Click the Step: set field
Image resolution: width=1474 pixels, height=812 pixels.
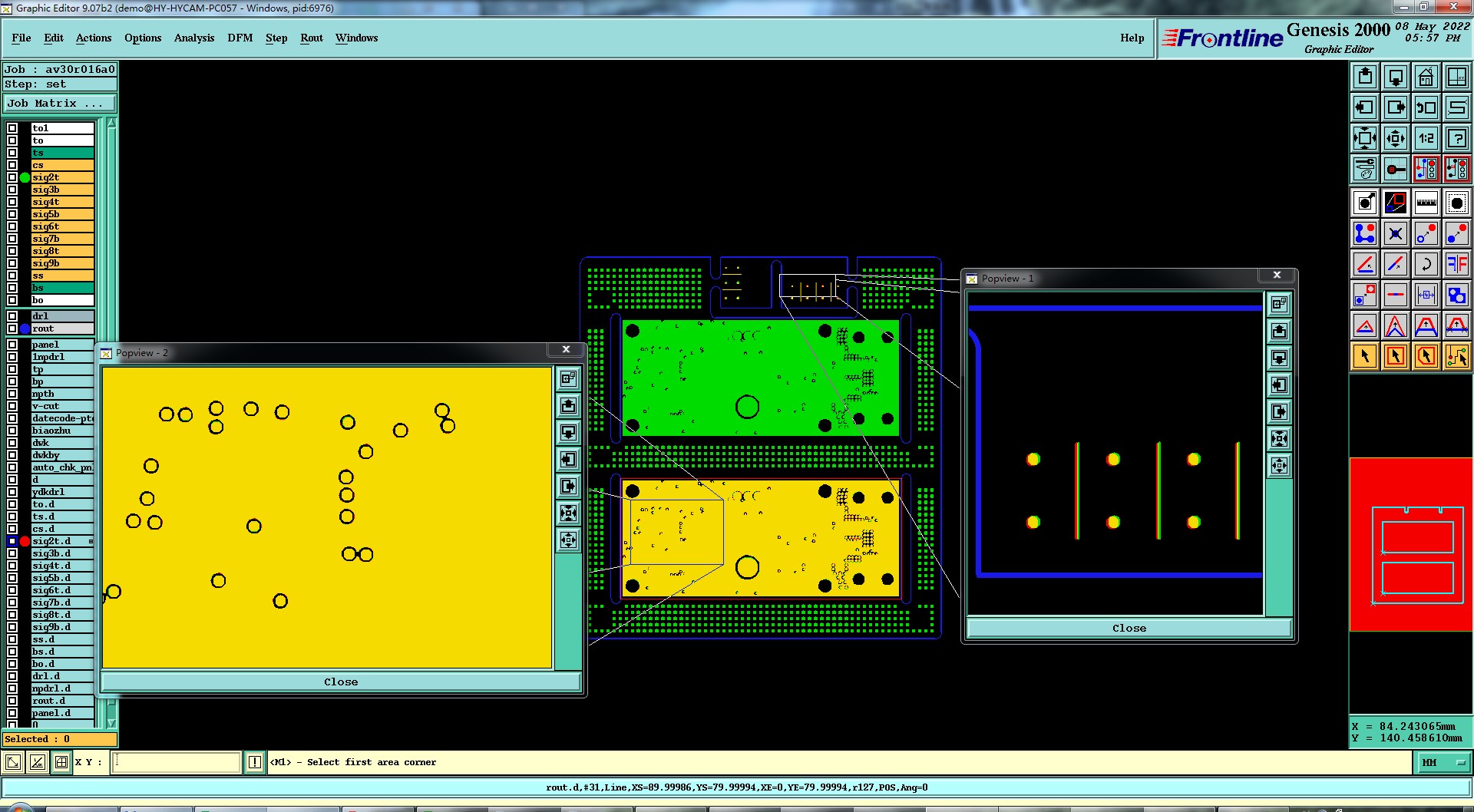click(60, 84)
